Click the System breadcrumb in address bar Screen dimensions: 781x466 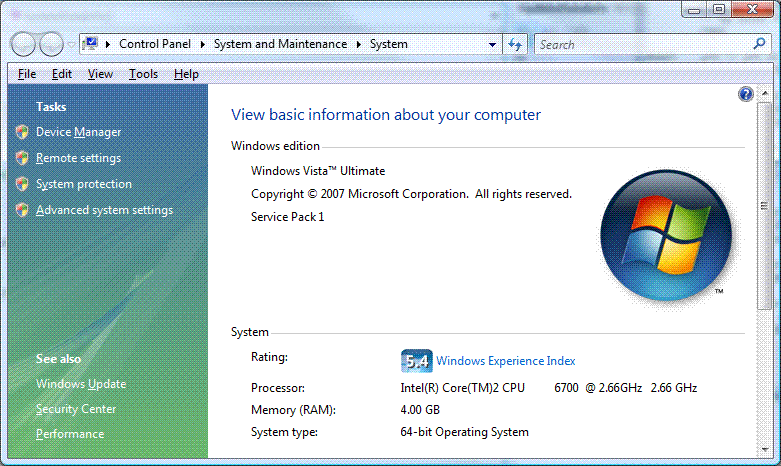point(389,44)
